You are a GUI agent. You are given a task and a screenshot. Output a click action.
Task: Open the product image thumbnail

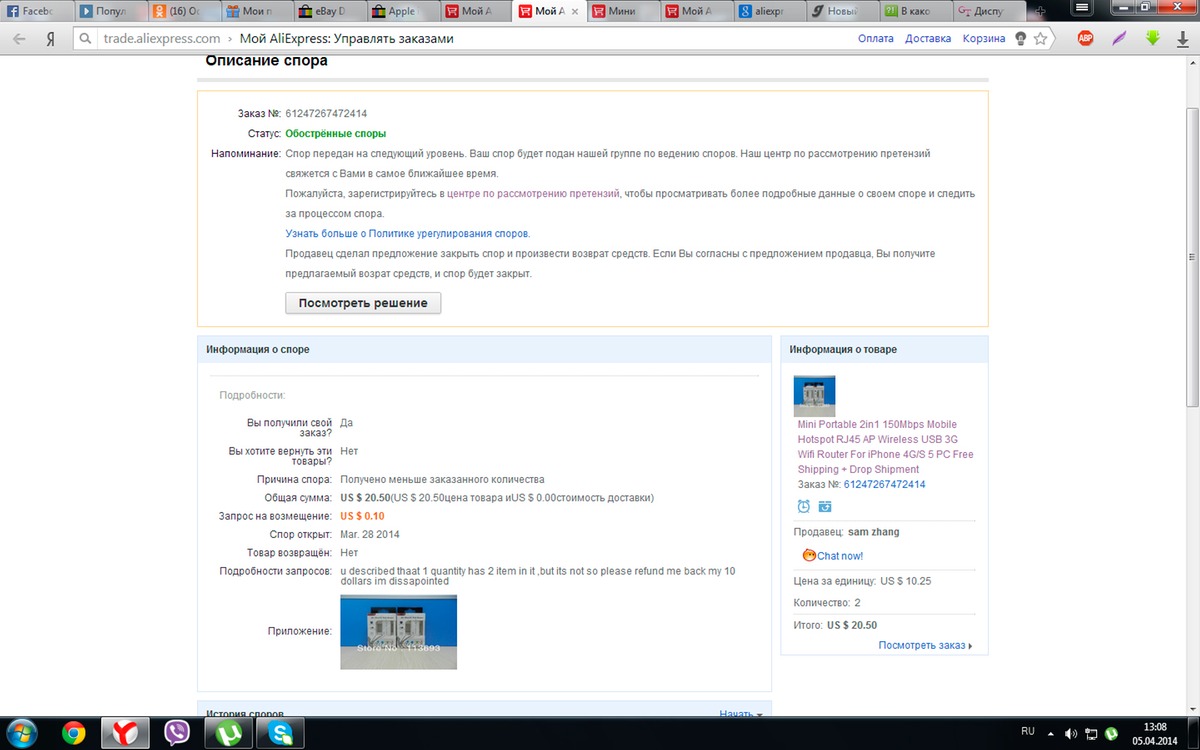coord(814,396)
